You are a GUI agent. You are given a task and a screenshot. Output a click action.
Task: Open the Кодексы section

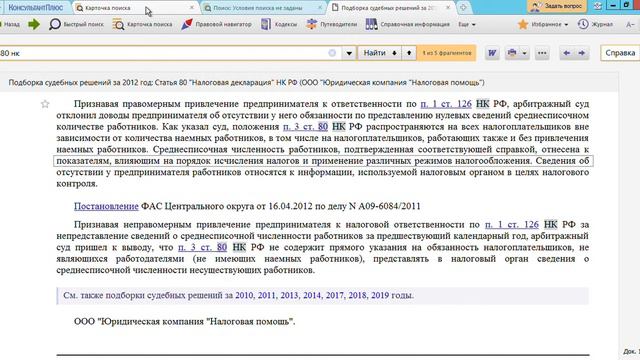coord(279,24)
